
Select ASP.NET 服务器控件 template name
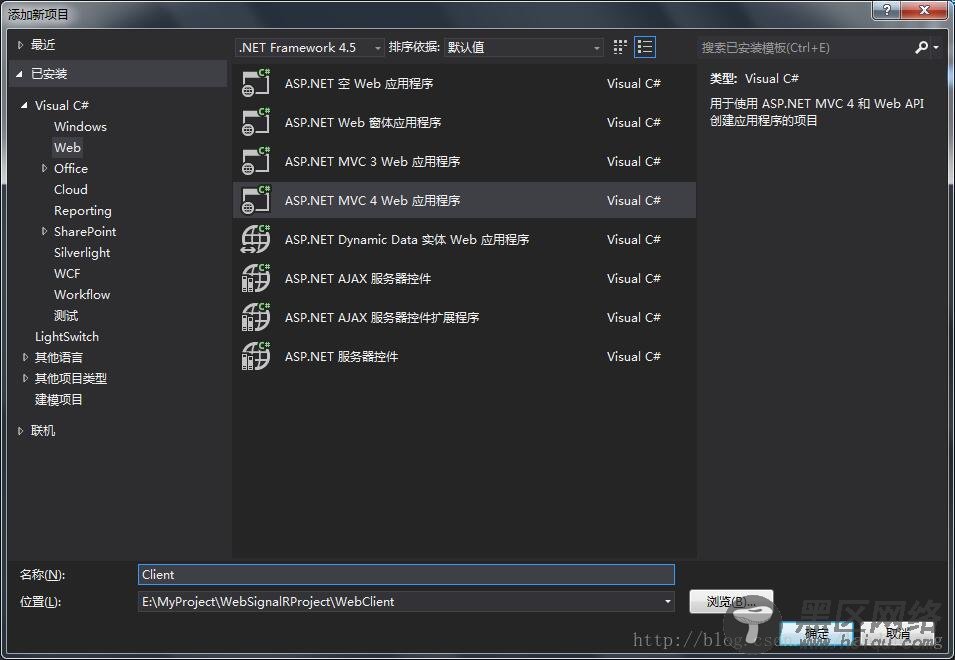342,356
